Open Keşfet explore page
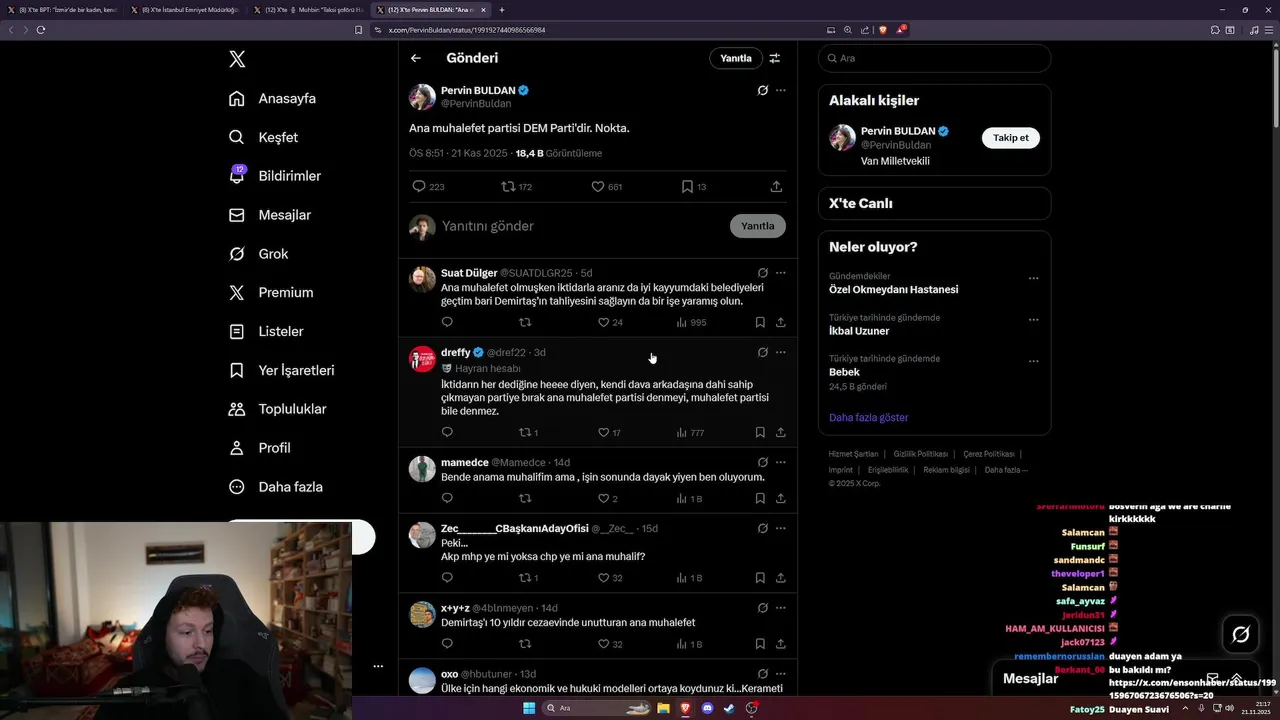The height and width of the screenshot is (720, 1280). (263, 137)
